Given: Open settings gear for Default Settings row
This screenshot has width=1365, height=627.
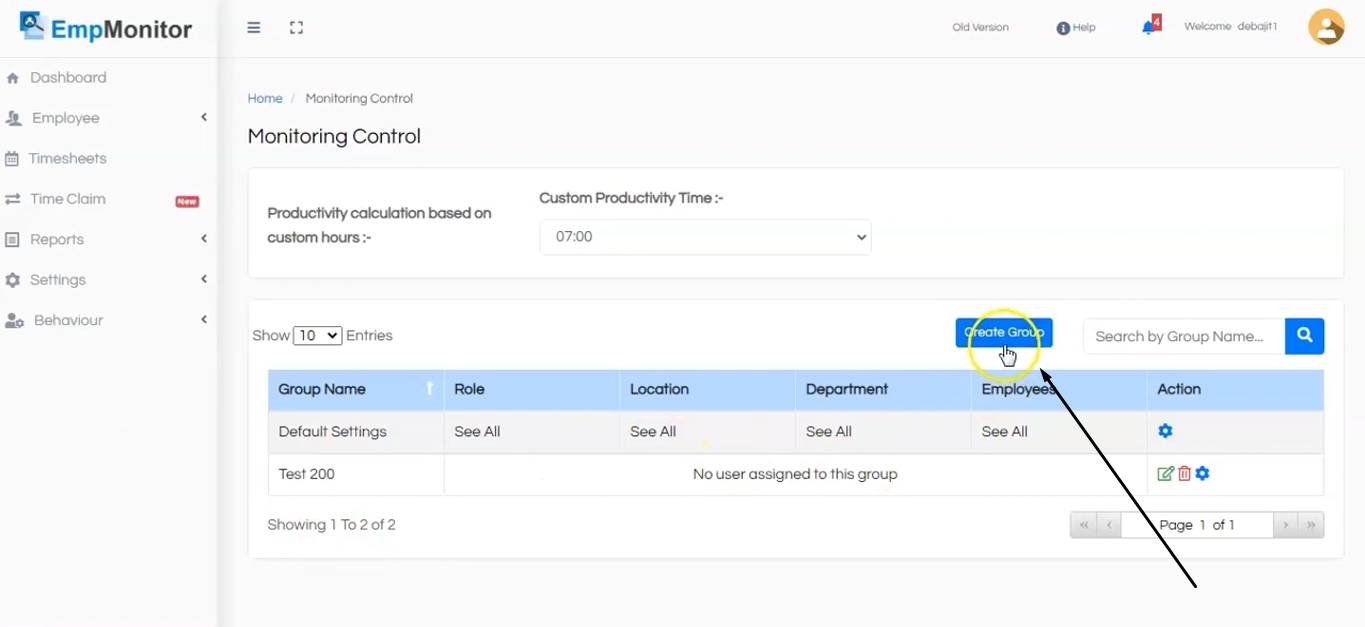Looking at the screenshot, I should pyautogui.click(x=1165, y=431).
